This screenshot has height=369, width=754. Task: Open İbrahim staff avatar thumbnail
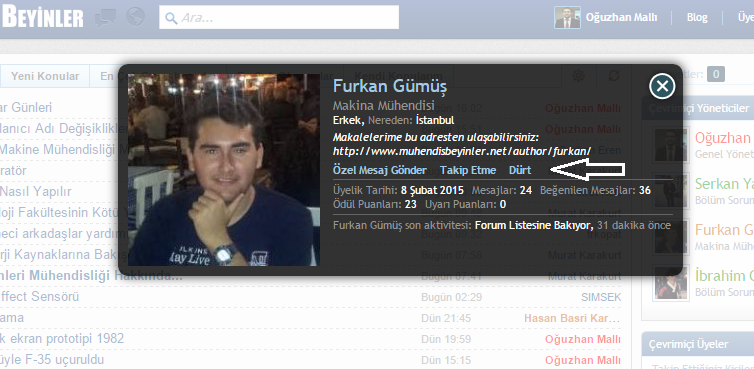(x=671, y=283)
